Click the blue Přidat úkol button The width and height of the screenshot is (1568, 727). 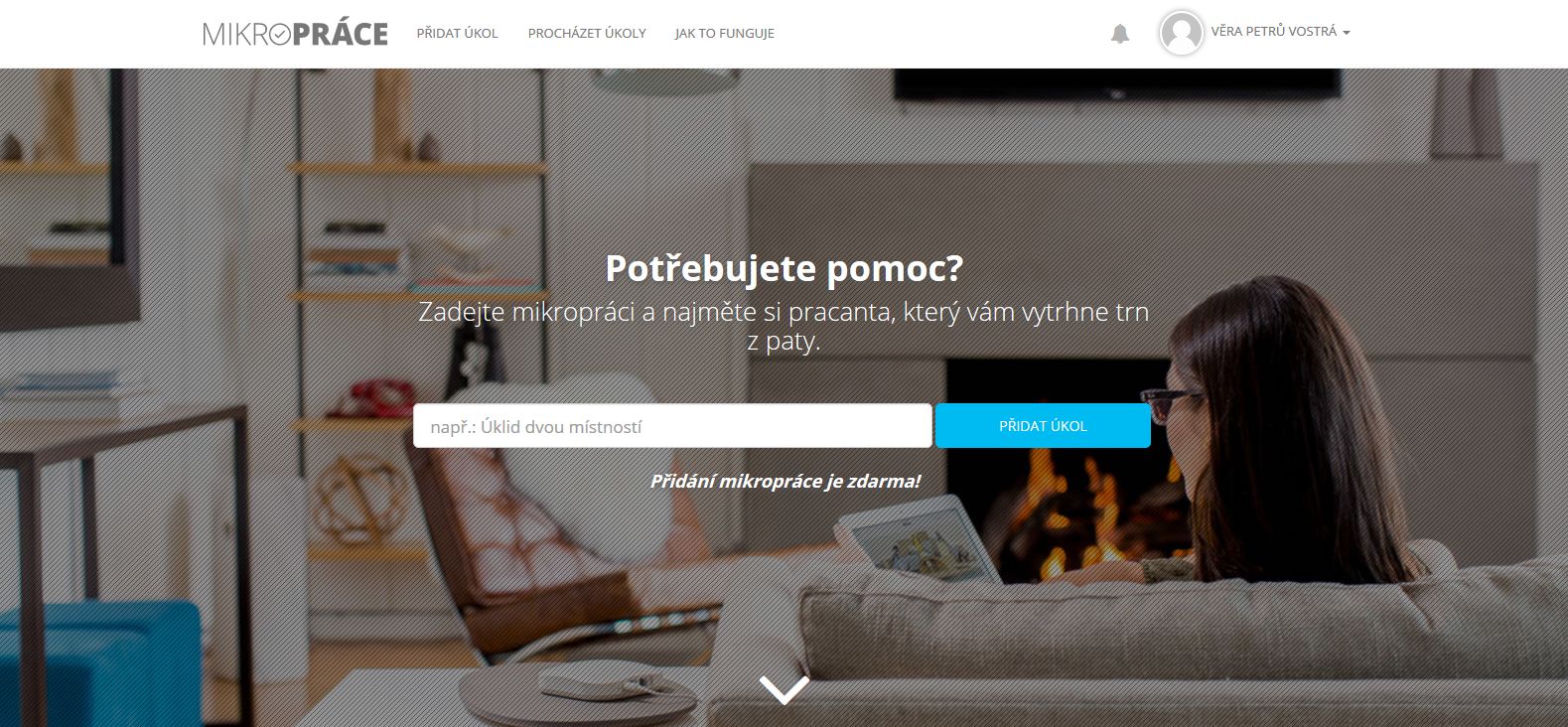pos(1043,426)
